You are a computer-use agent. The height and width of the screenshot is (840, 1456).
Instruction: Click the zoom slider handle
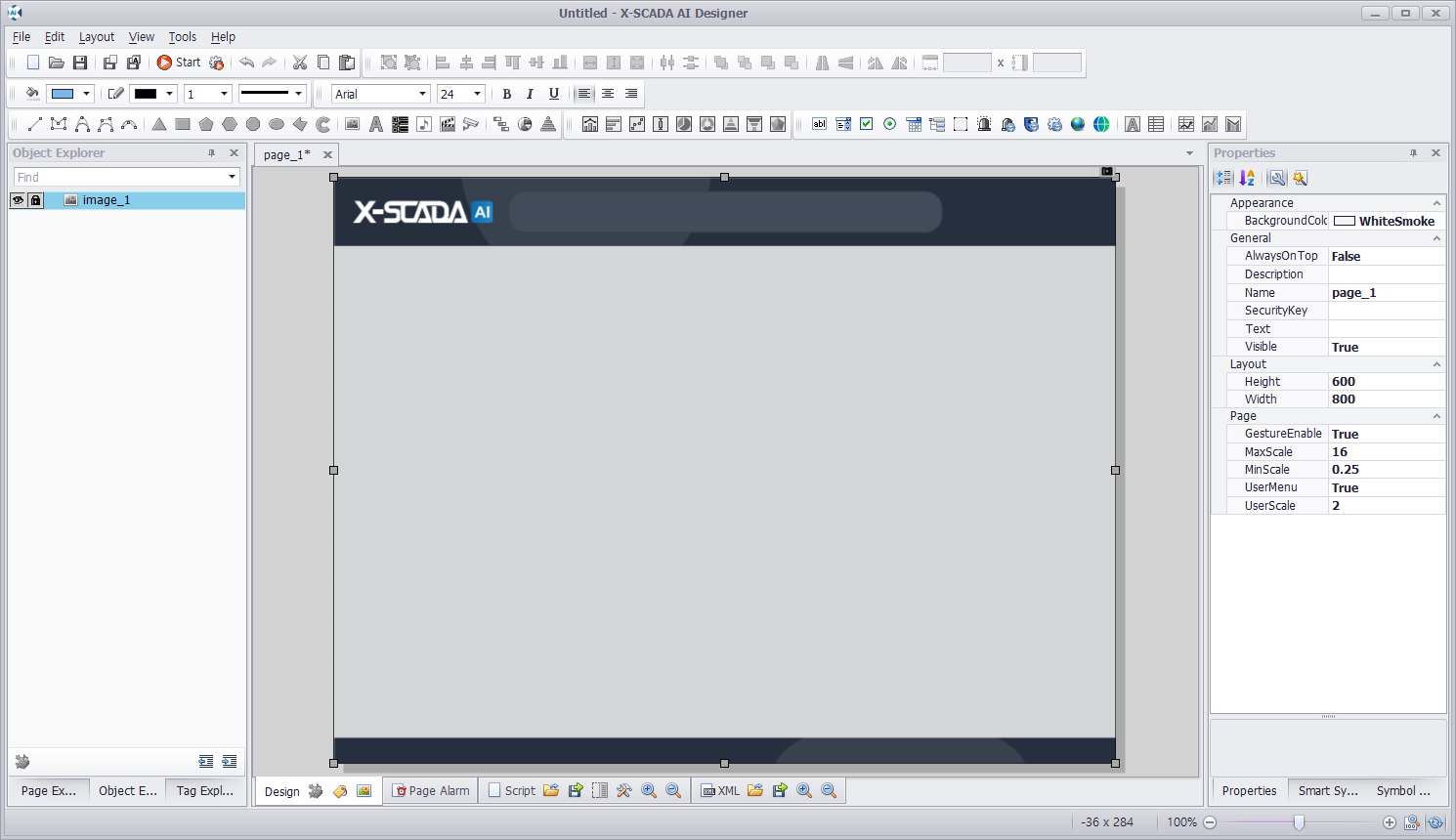1299,822
